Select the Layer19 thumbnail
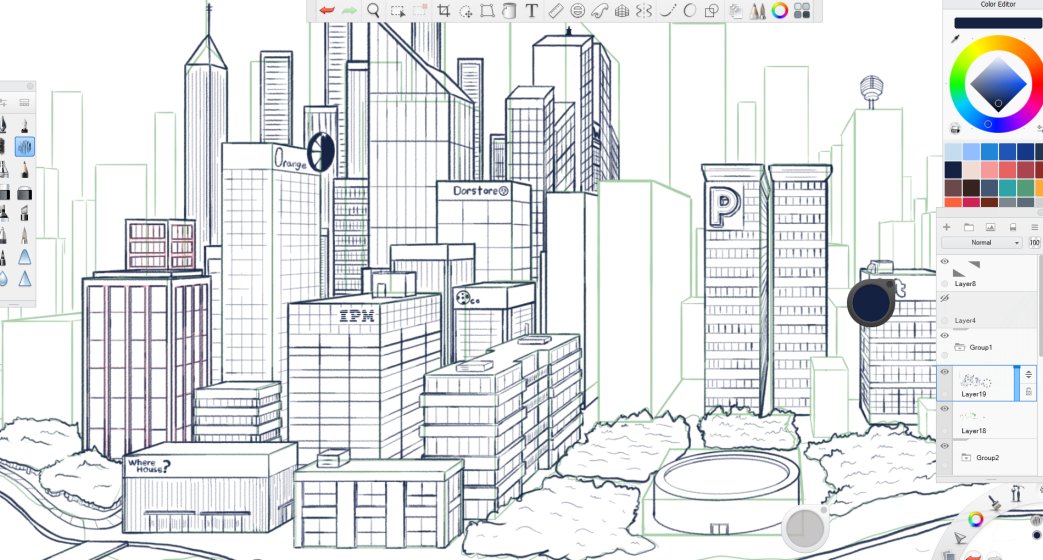The height and width of the screenshot is (560, 1043). click(974, 381)
